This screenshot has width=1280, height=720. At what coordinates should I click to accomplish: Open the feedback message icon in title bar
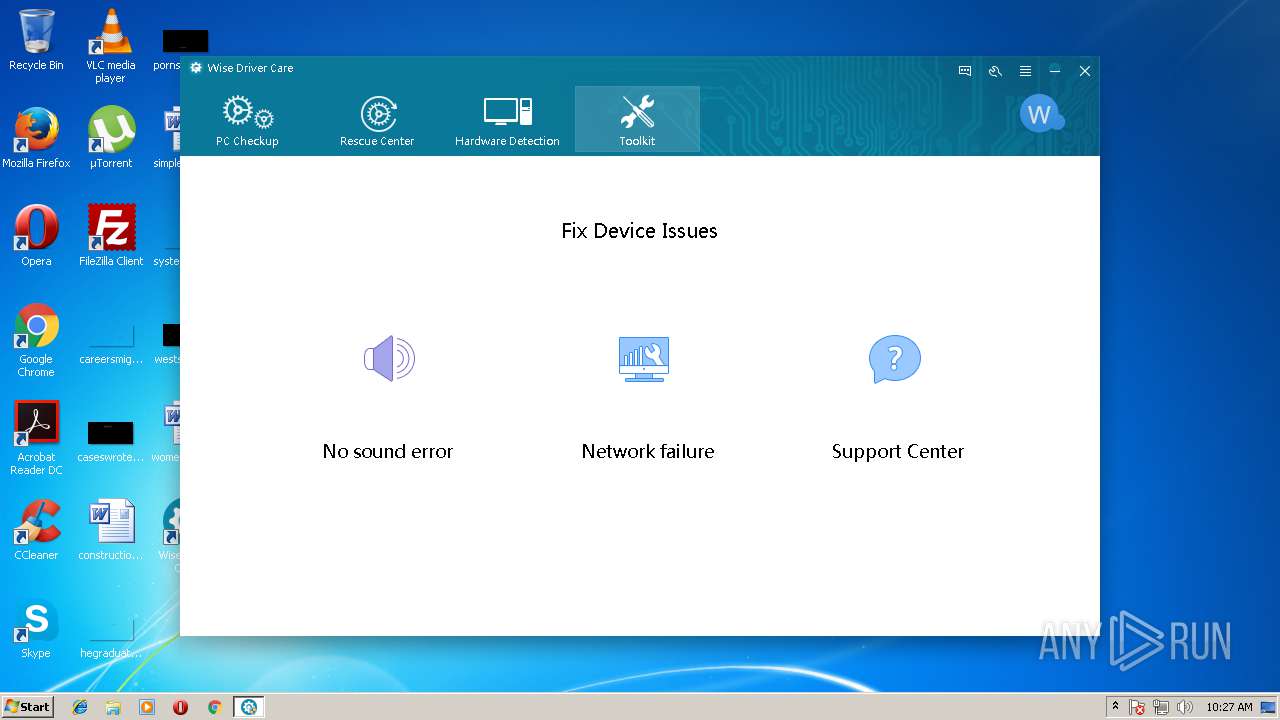pos(965,71)
